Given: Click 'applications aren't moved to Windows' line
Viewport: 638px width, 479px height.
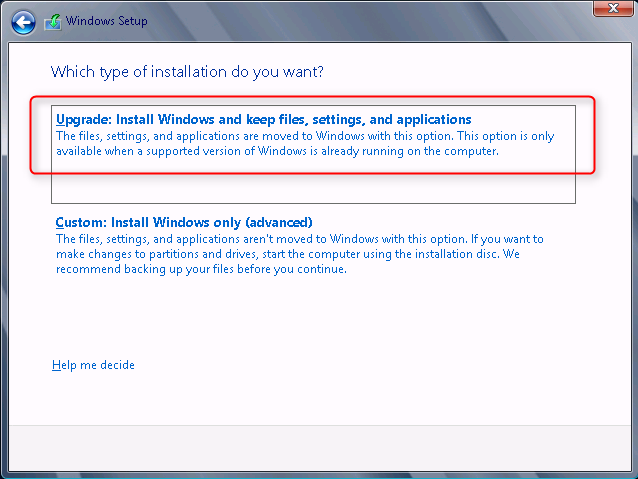Looking at the screenshot, I should click(299, 239).
